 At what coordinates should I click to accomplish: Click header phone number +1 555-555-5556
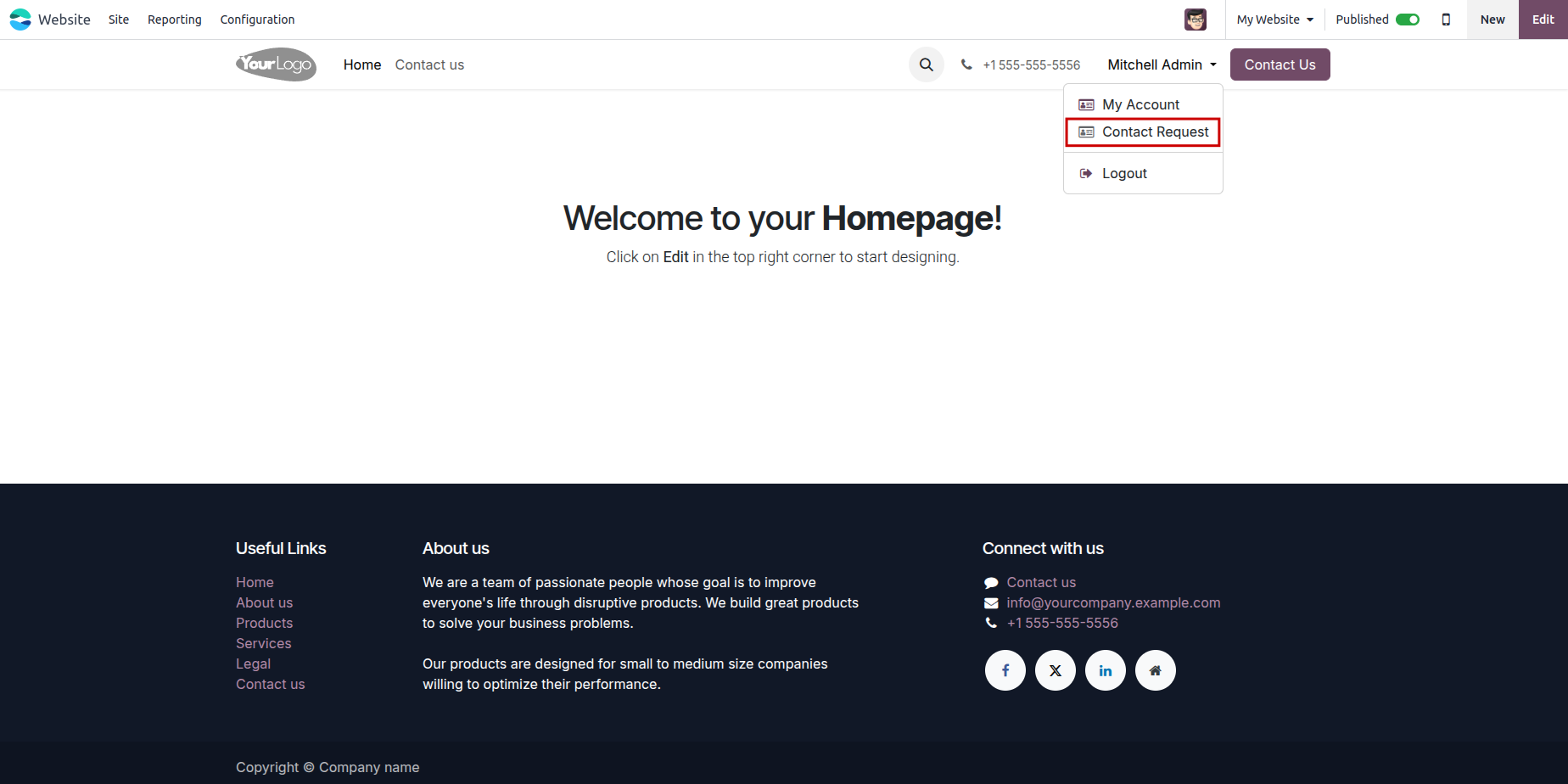1031,64
